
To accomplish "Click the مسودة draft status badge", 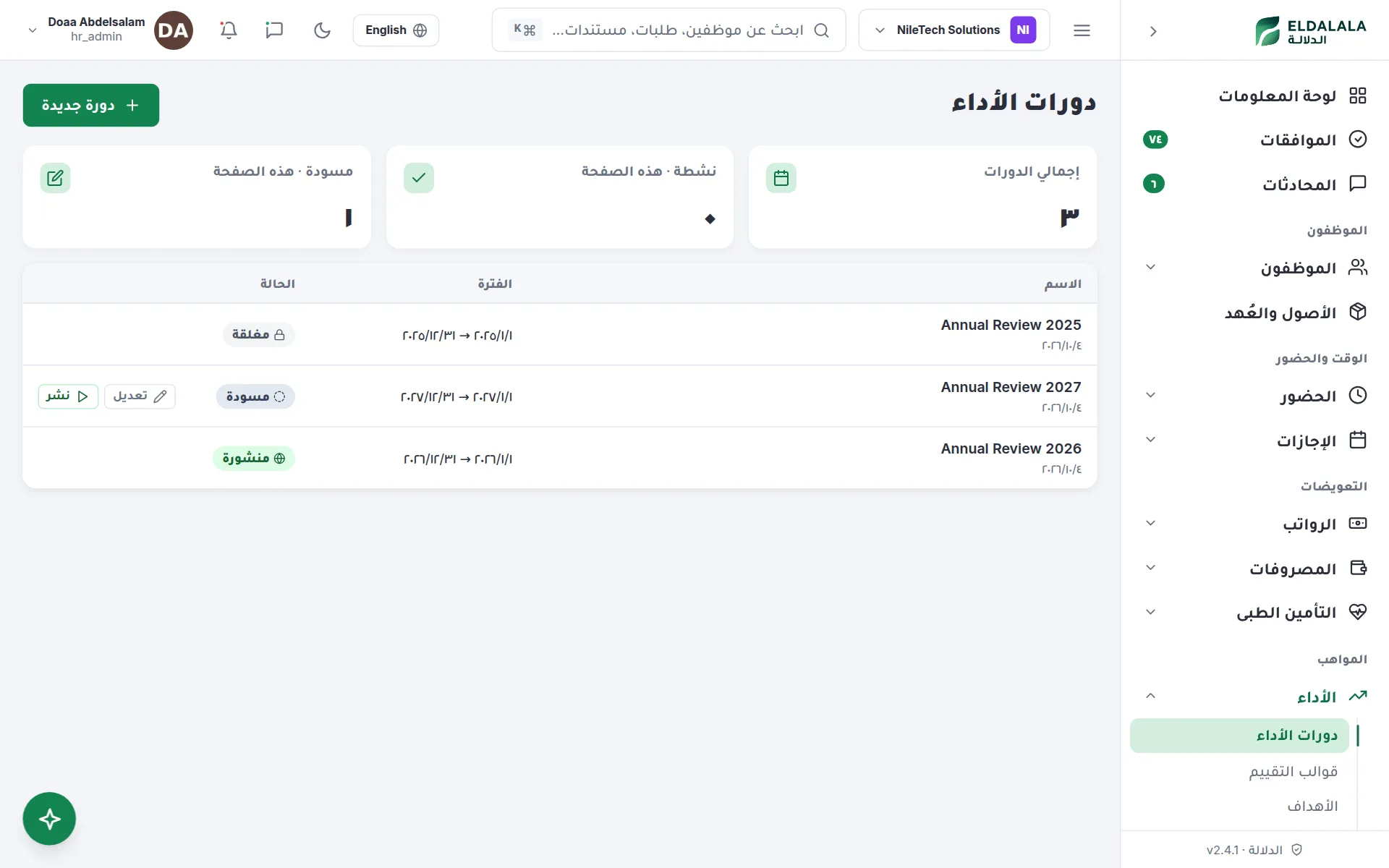I will [x=255, y=396].
